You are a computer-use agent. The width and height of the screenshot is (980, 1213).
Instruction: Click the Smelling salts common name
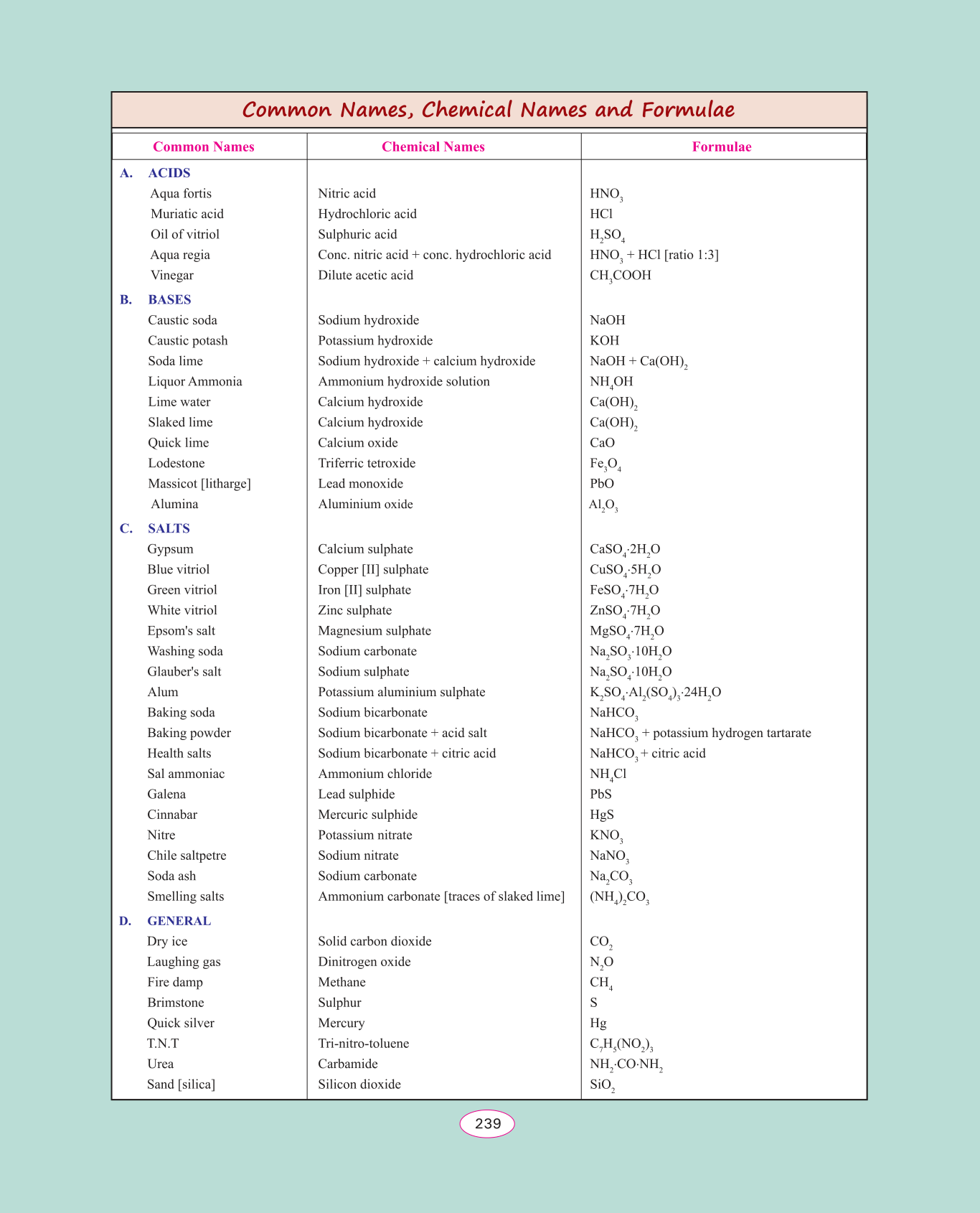click(185, 896)
